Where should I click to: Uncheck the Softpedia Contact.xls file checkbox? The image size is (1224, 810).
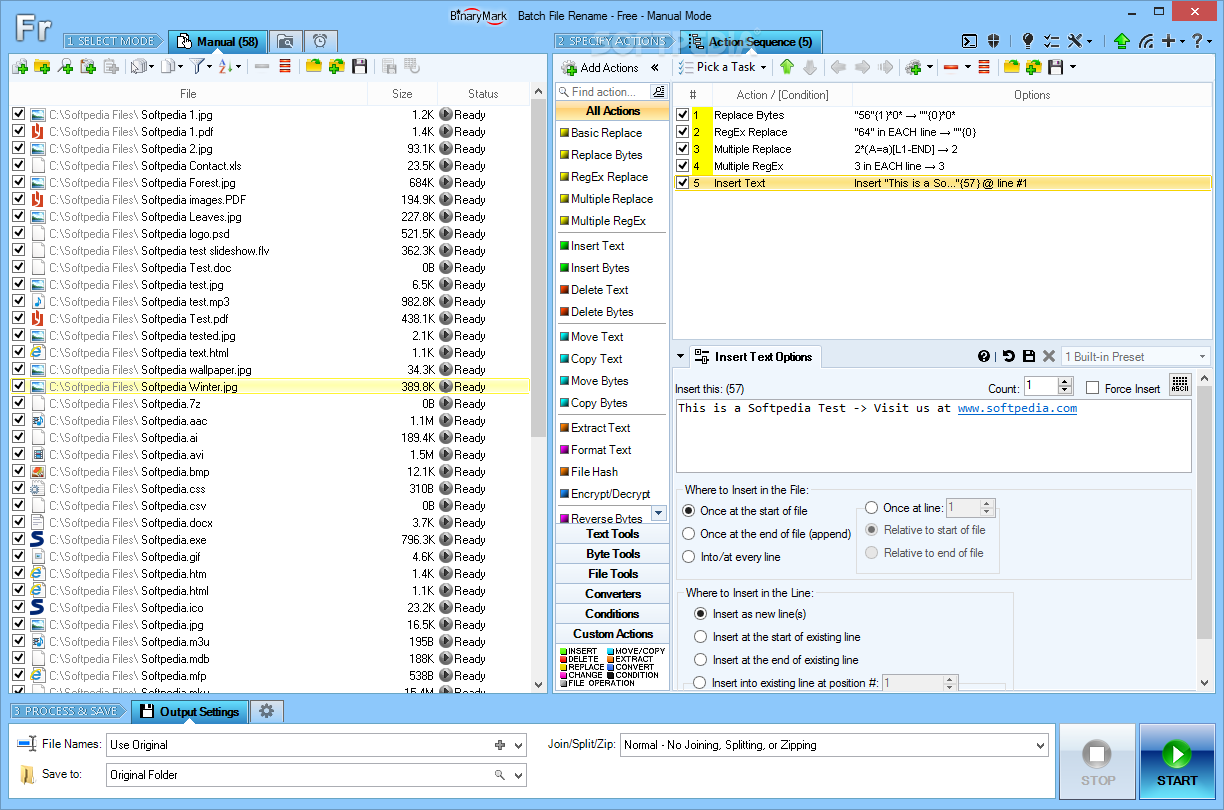coord(18,165)
